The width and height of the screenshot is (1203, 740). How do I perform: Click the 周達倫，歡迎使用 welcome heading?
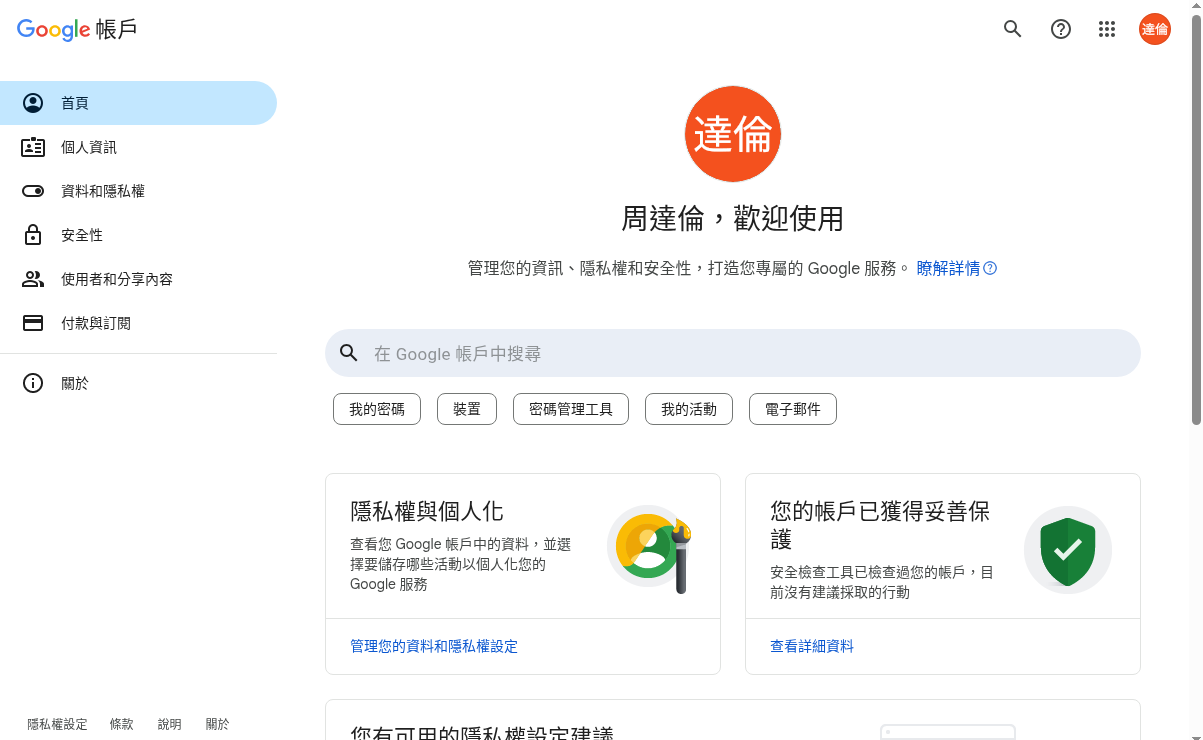733,218
